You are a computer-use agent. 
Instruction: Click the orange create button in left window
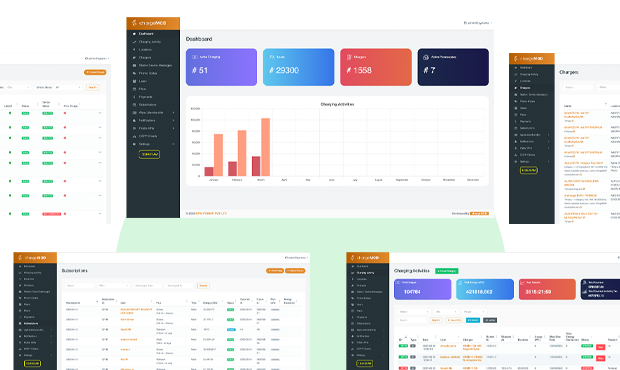(x=95, y=72)
